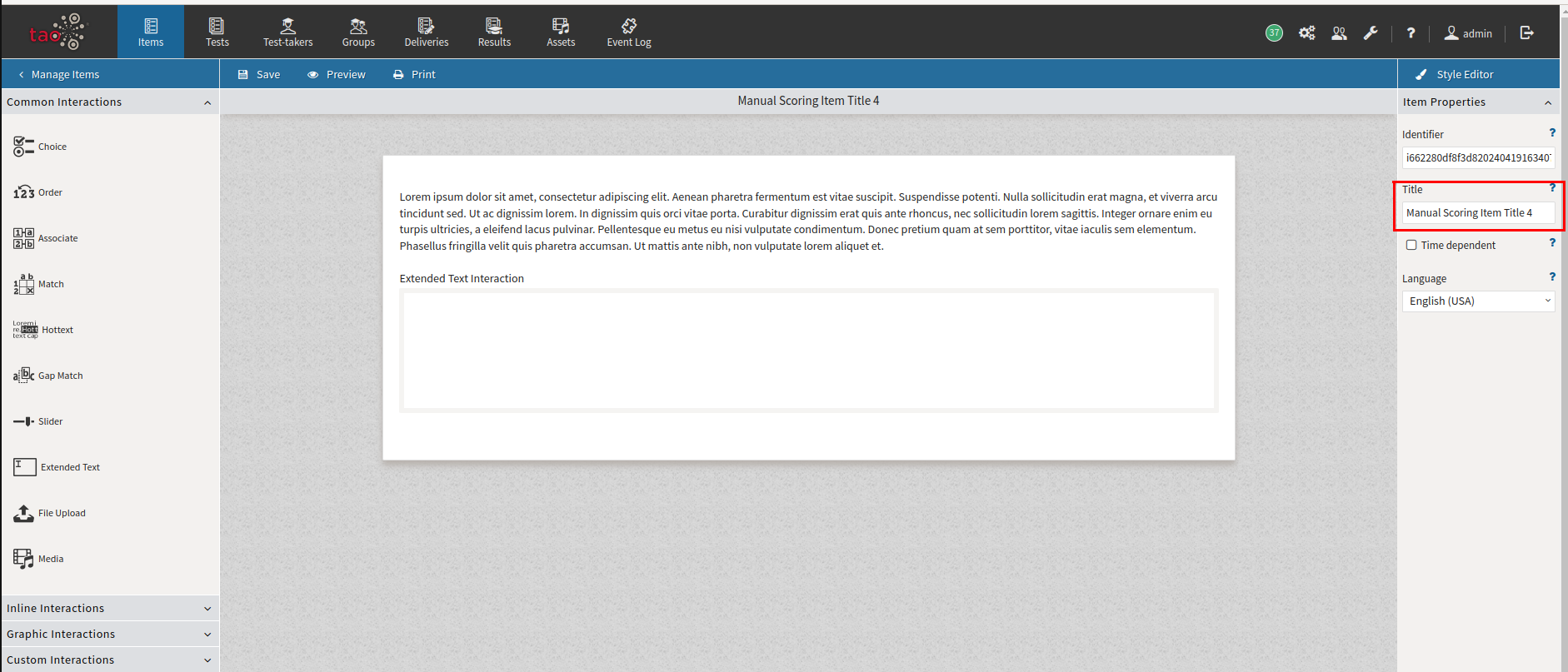1568x672 pixels.
Task: Choose the Match interaction icon
Action: point(23,284)
